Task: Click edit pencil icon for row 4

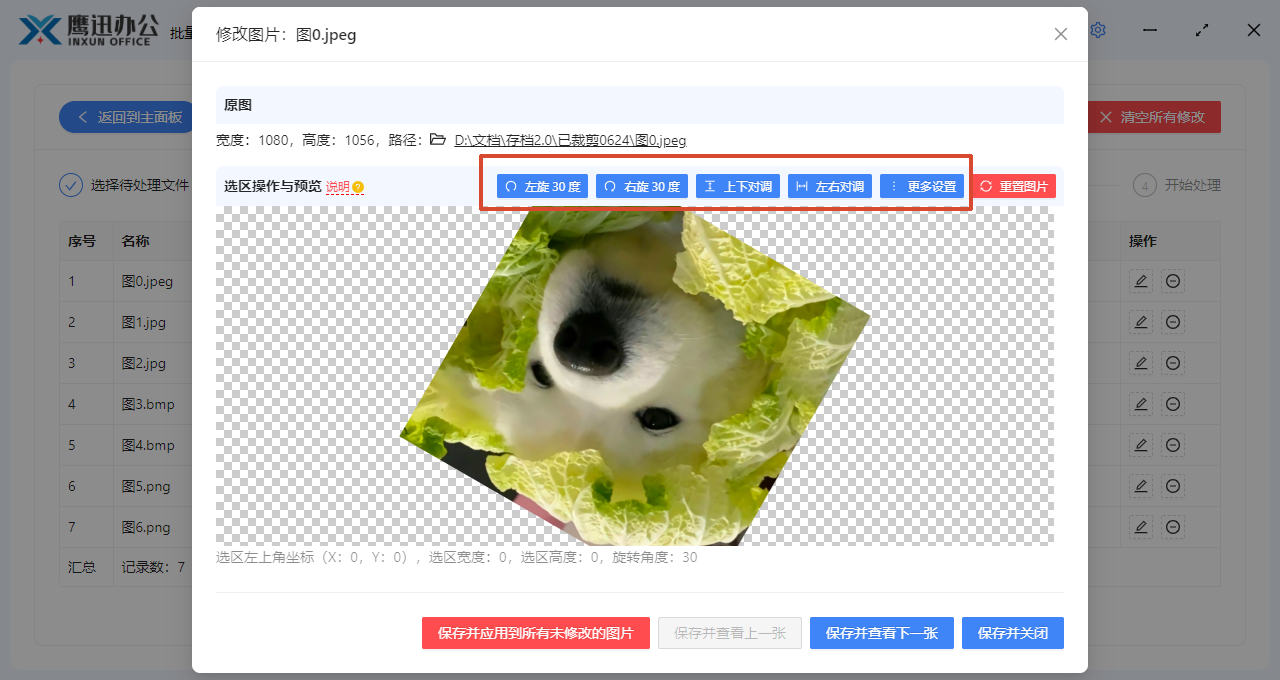Action: [1141, 404]
